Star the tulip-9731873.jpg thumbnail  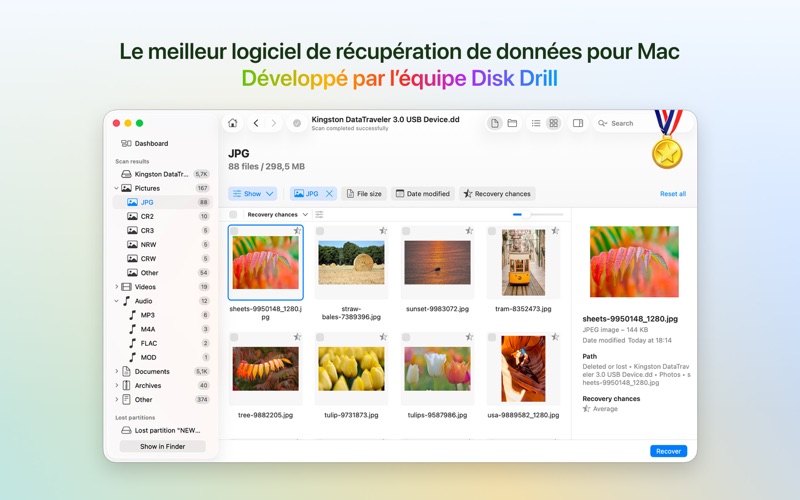click(x=383, y=337)
